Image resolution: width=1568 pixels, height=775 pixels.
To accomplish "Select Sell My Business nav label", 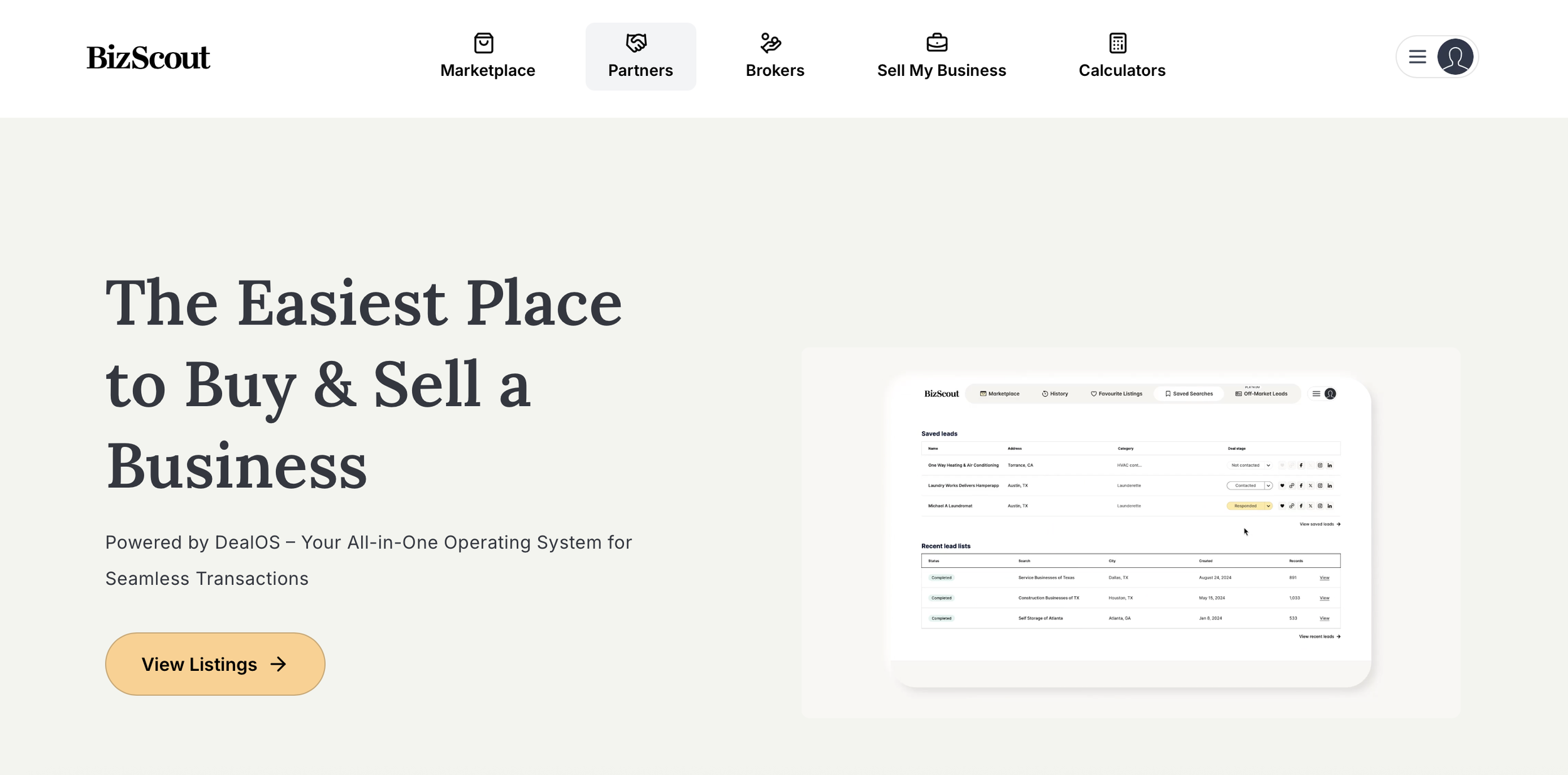I will coord(941,70).
